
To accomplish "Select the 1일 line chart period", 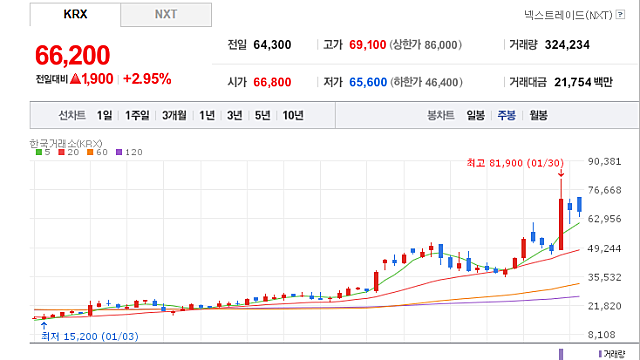I will click(x=104, y=116).
